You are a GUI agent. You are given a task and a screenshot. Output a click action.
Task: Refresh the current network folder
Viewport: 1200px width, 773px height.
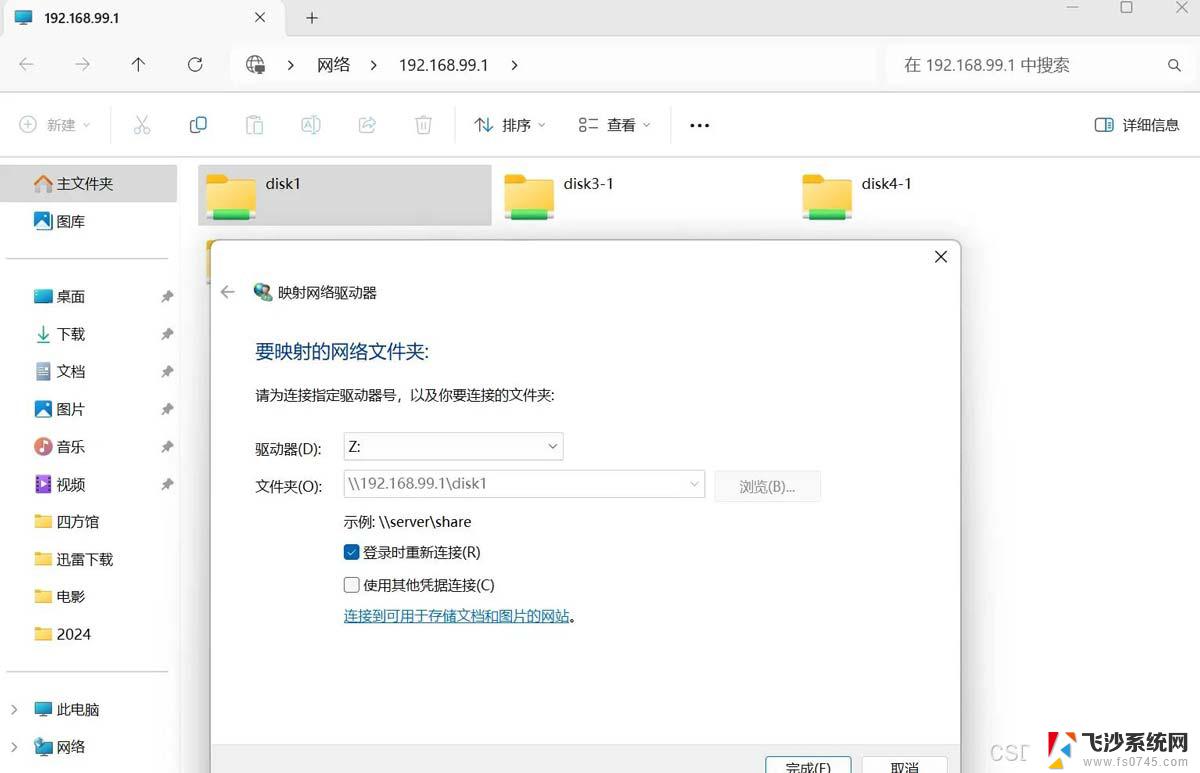pos(195,64)
